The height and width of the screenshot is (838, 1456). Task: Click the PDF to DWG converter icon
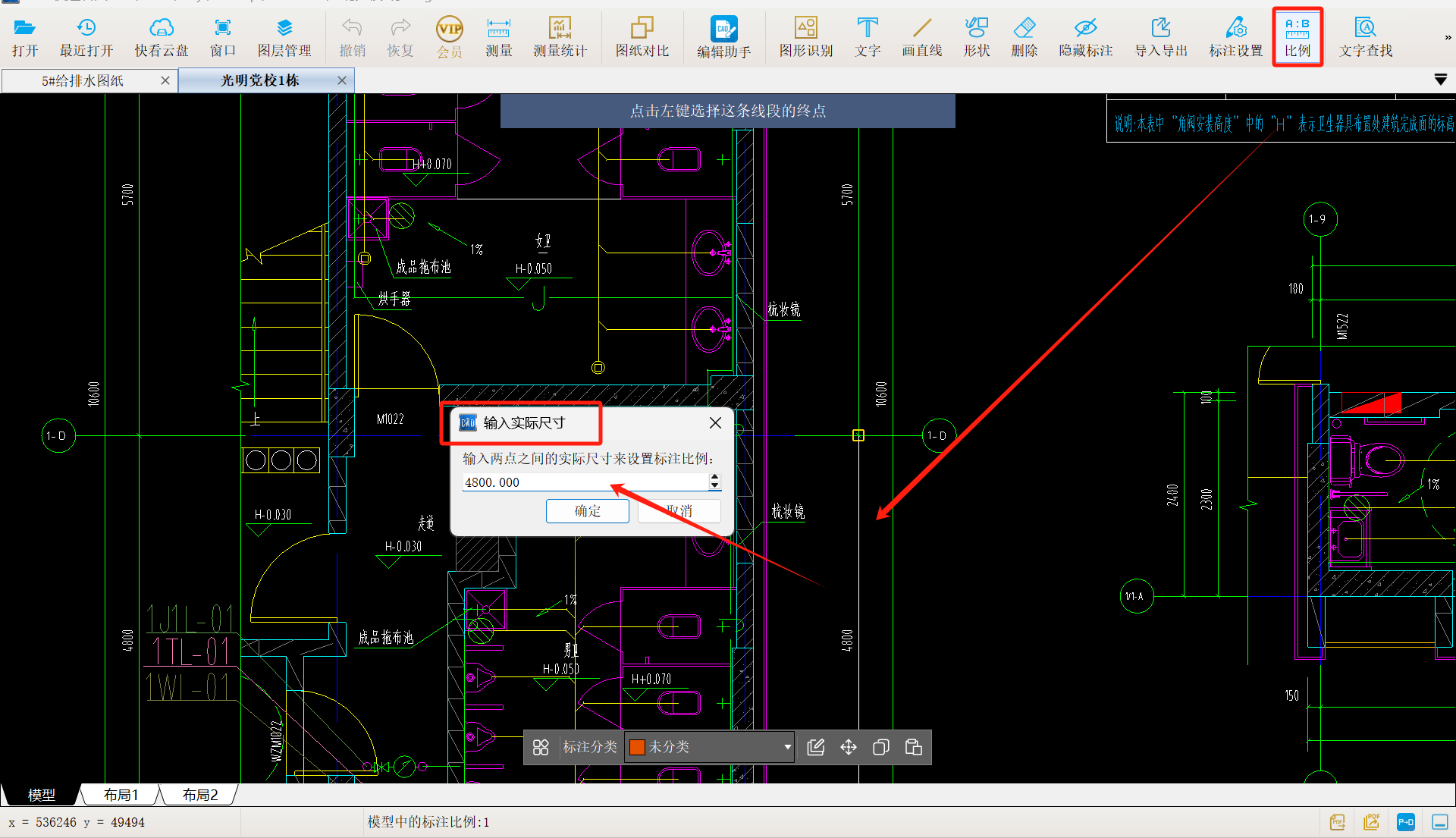coord(1405,822)
